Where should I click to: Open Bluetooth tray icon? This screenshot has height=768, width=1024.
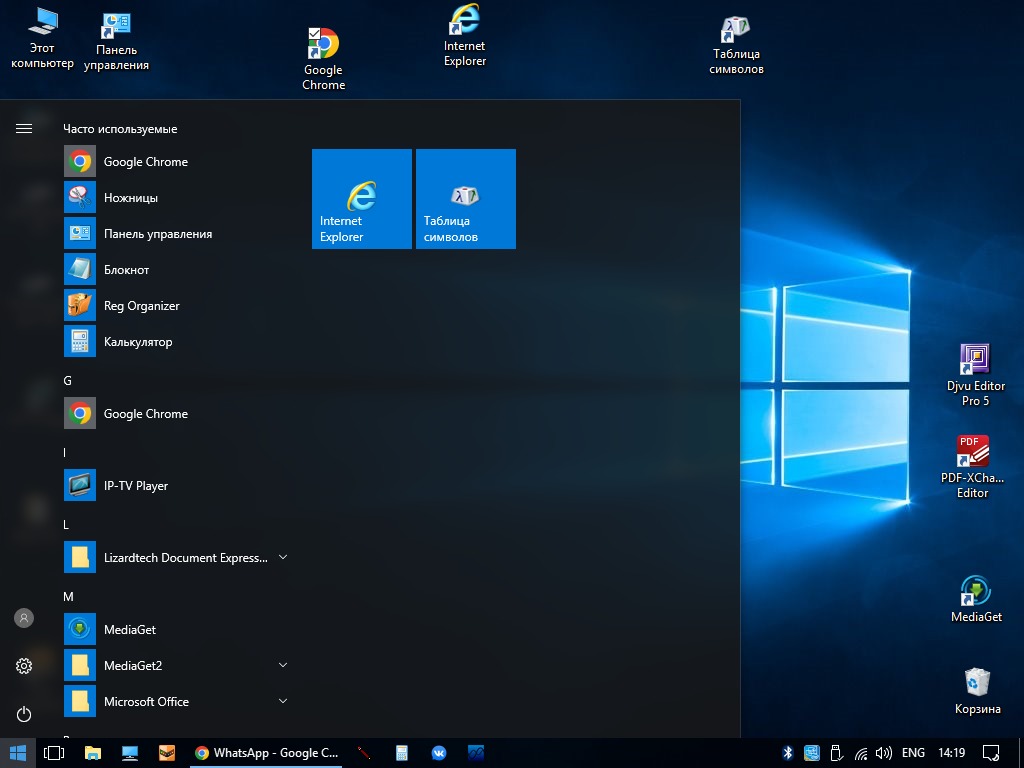tap(788, 753)
